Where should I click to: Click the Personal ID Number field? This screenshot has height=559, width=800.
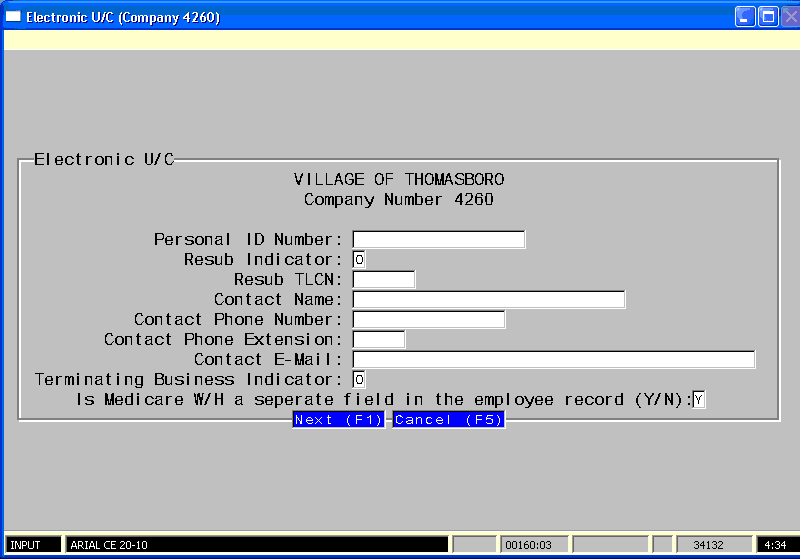438,240
